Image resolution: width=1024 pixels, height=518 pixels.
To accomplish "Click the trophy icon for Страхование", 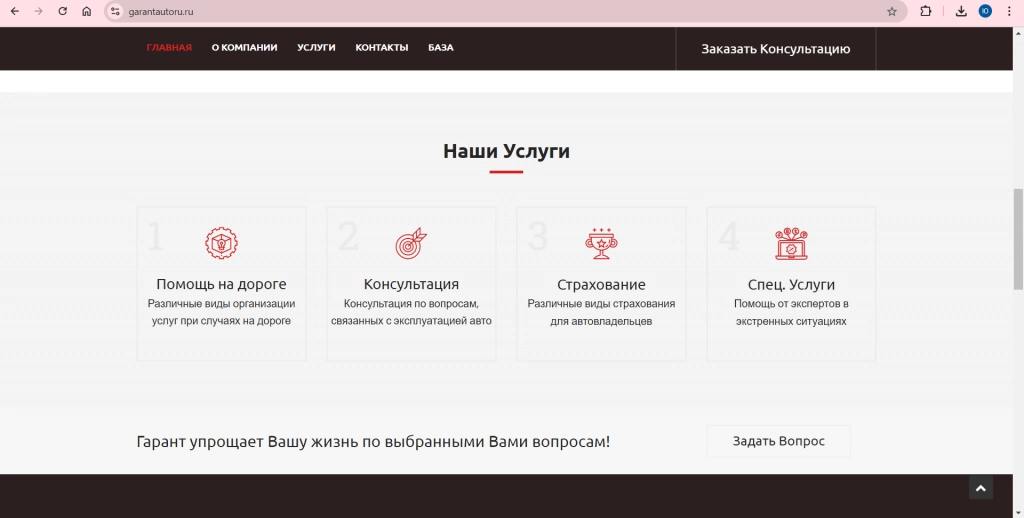I will click(x=601, y=244).
